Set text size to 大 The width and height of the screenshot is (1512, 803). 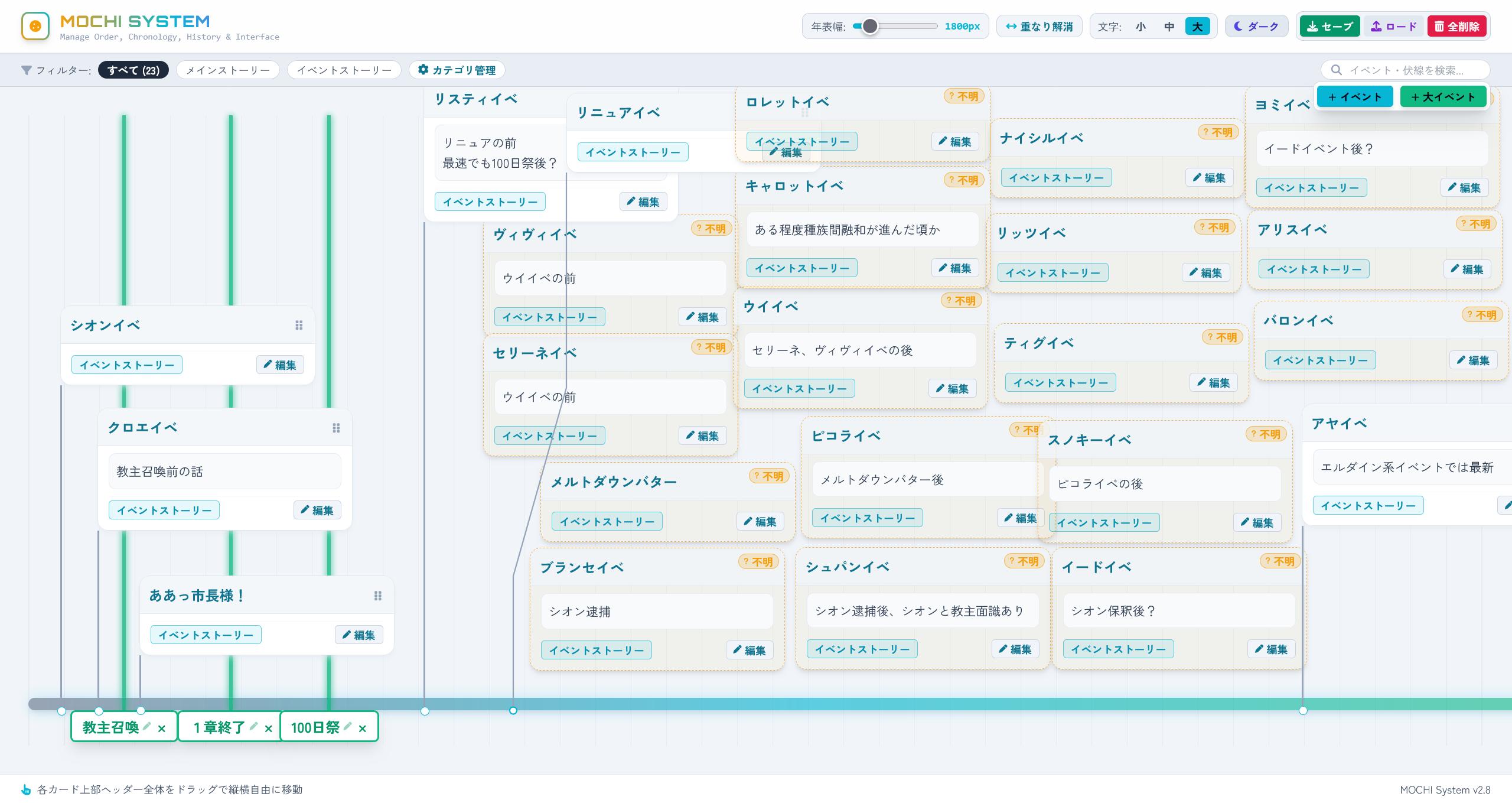1197,27
